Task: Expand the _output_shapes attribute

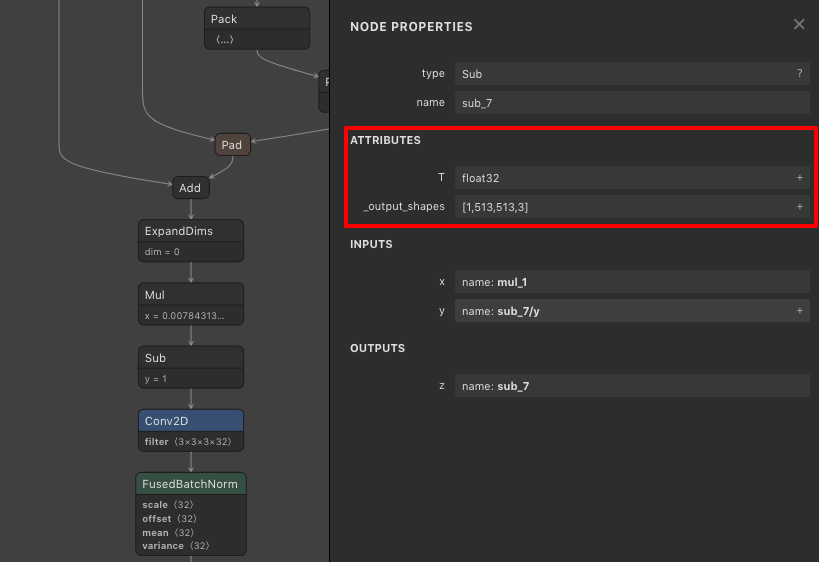Action: [800, 207]
